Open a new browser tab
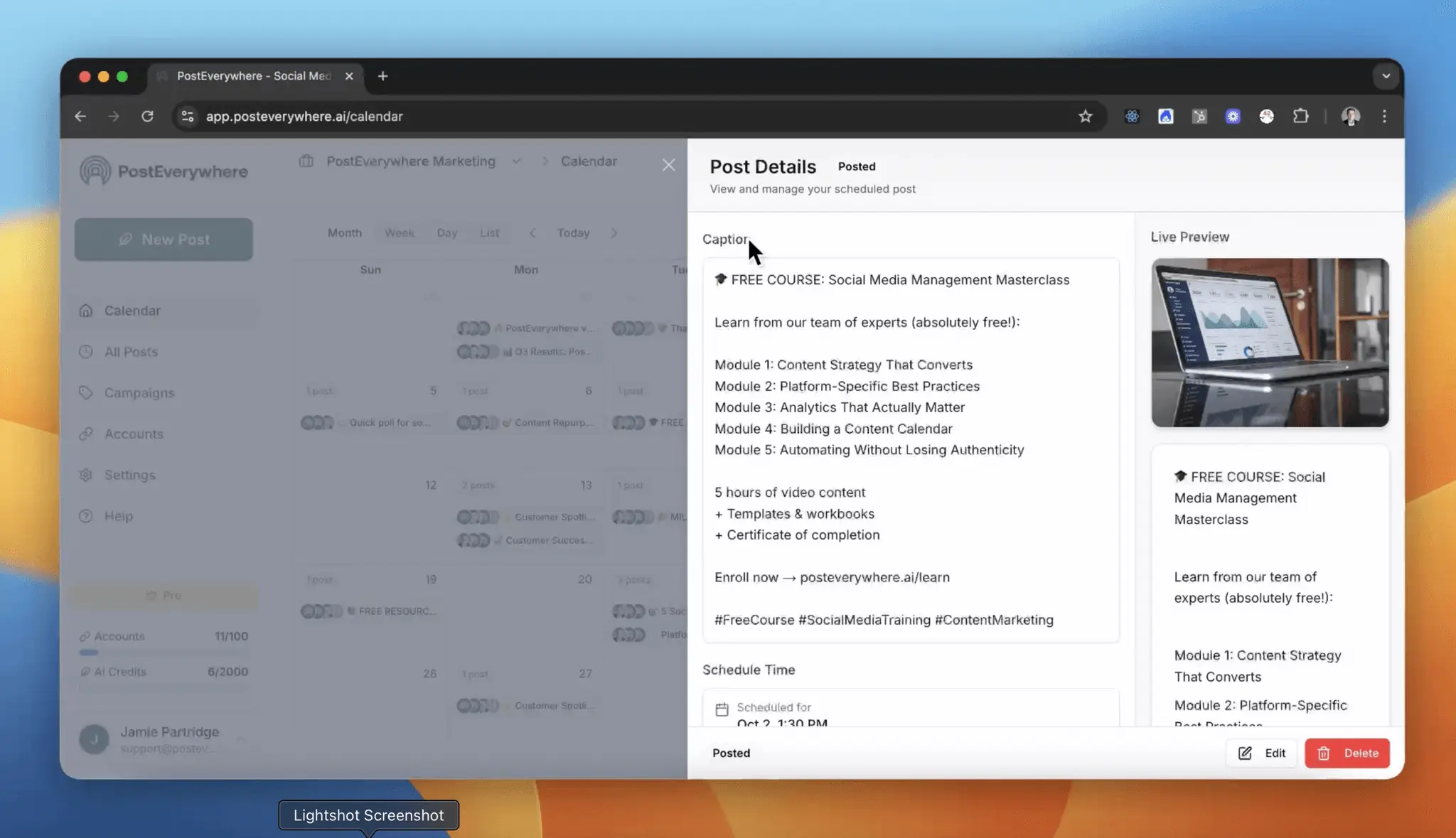 coord(382,76)
